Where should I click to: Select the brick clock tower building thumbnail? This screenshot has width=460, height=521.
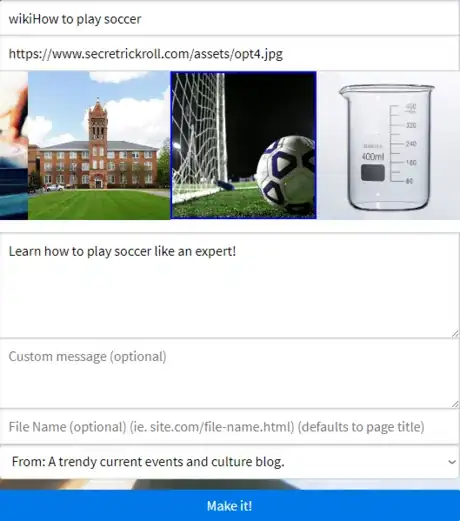[99, 145]
